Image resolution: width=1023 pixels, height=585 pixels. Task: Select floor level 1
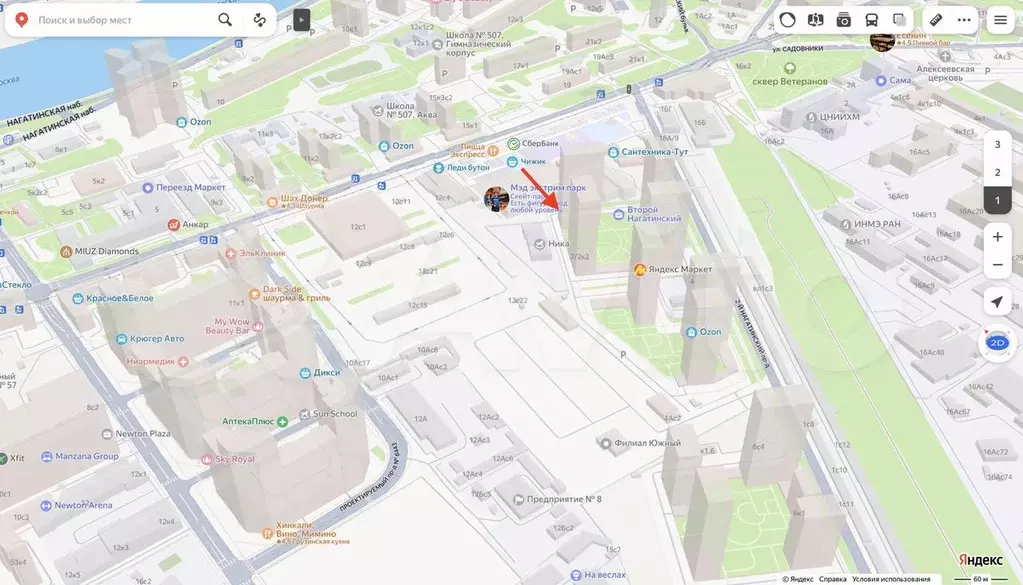tap(998, 200)
